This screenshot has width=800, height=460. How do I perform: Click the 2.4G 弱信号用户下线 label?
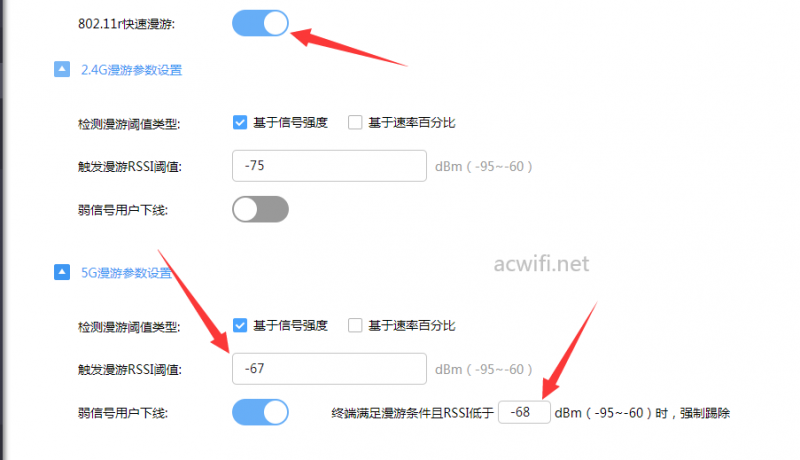(x=122, y=210)
